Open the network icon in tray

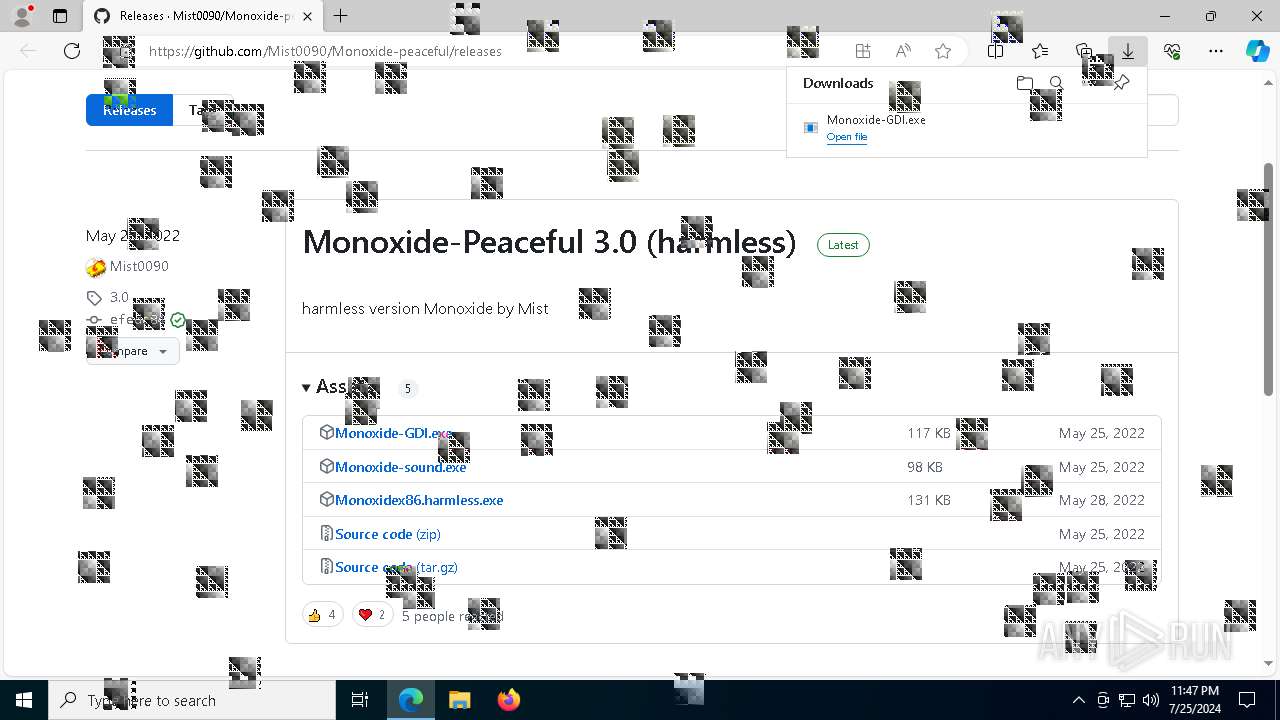click(x=1127, y=700)
